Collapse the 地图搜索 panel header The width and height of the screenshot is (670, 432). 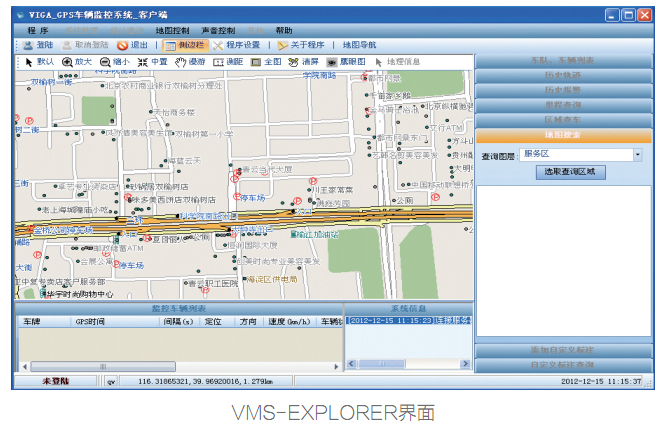click(x=563, y=135)
